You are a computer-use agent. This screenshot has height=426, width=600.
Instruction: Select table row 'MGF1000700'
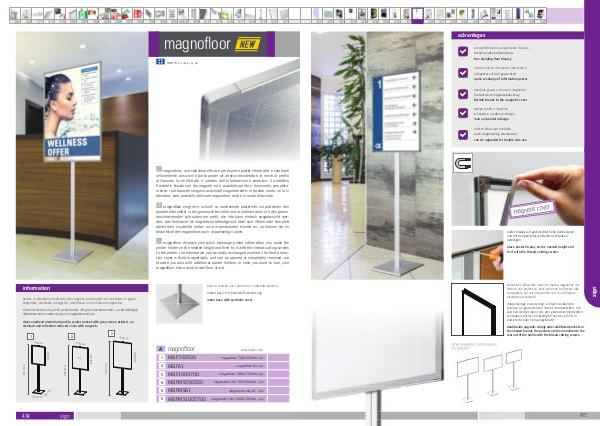point(223,374)
